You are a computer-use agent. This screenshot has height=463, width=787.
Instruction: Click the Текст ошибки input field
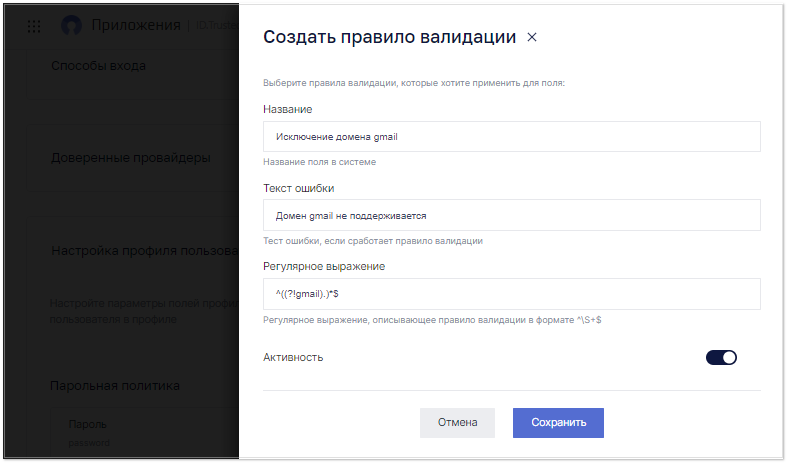(x=511, y=215)
